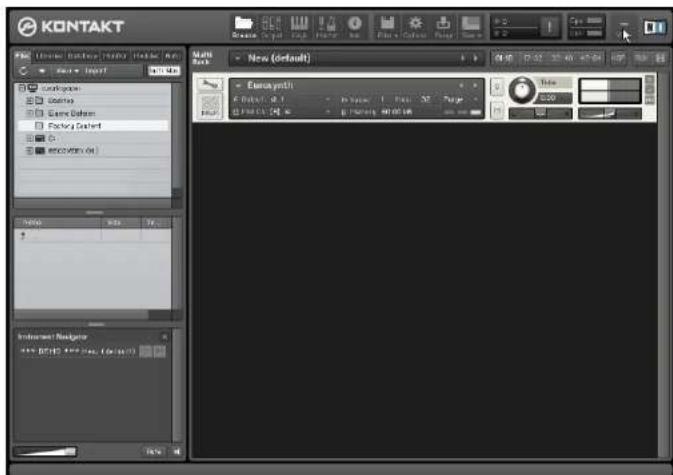Open the Master editor icon
Screen dimensions: 673x475
point(327,27)
